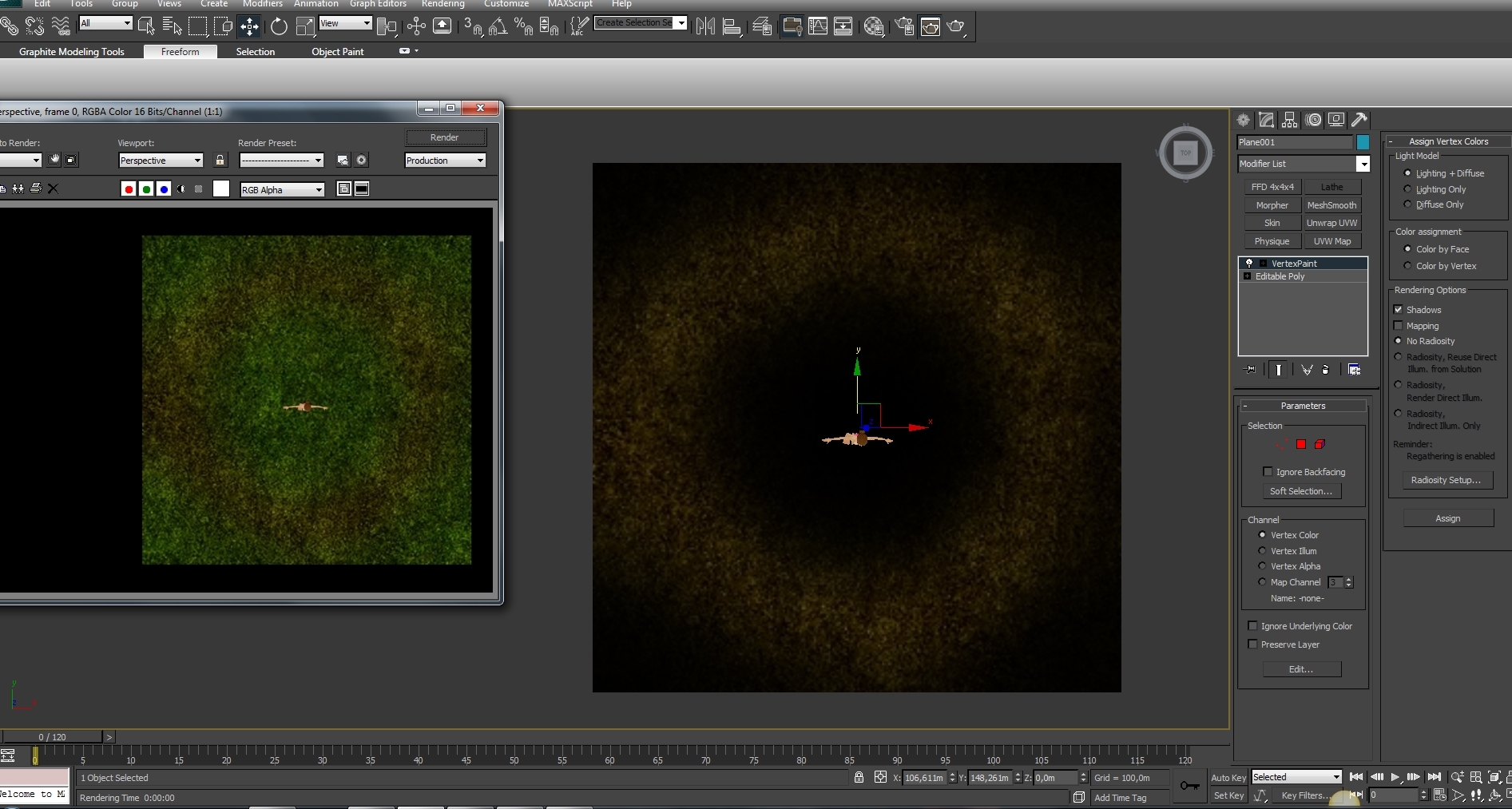Activate the Select and Scale tool
The width and height of the screenshot is (1512, 809).
[x=305, y=26]
